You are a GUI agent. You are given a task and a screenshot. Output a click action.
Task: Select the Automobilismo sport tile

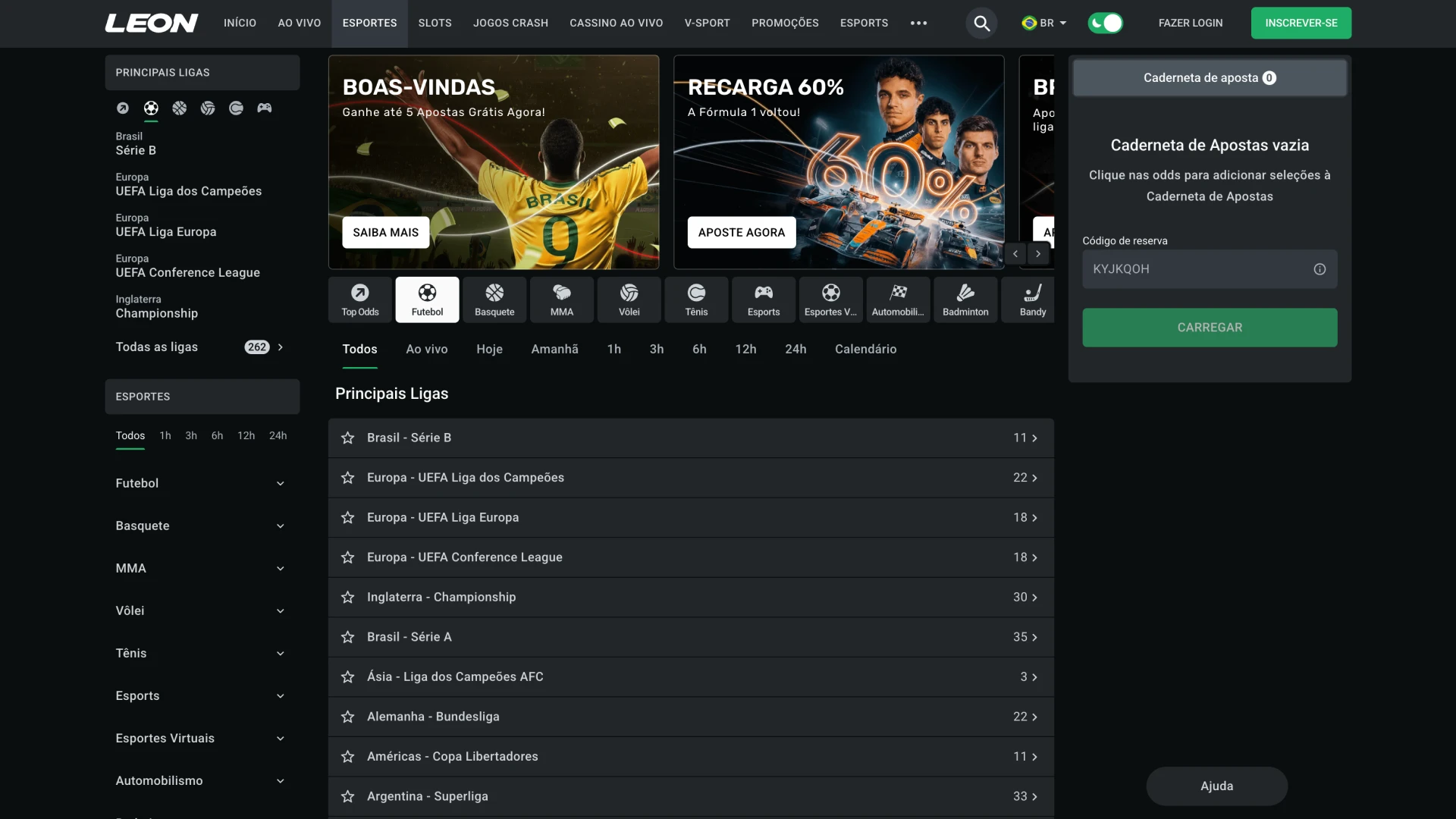[x=898, y=300]
